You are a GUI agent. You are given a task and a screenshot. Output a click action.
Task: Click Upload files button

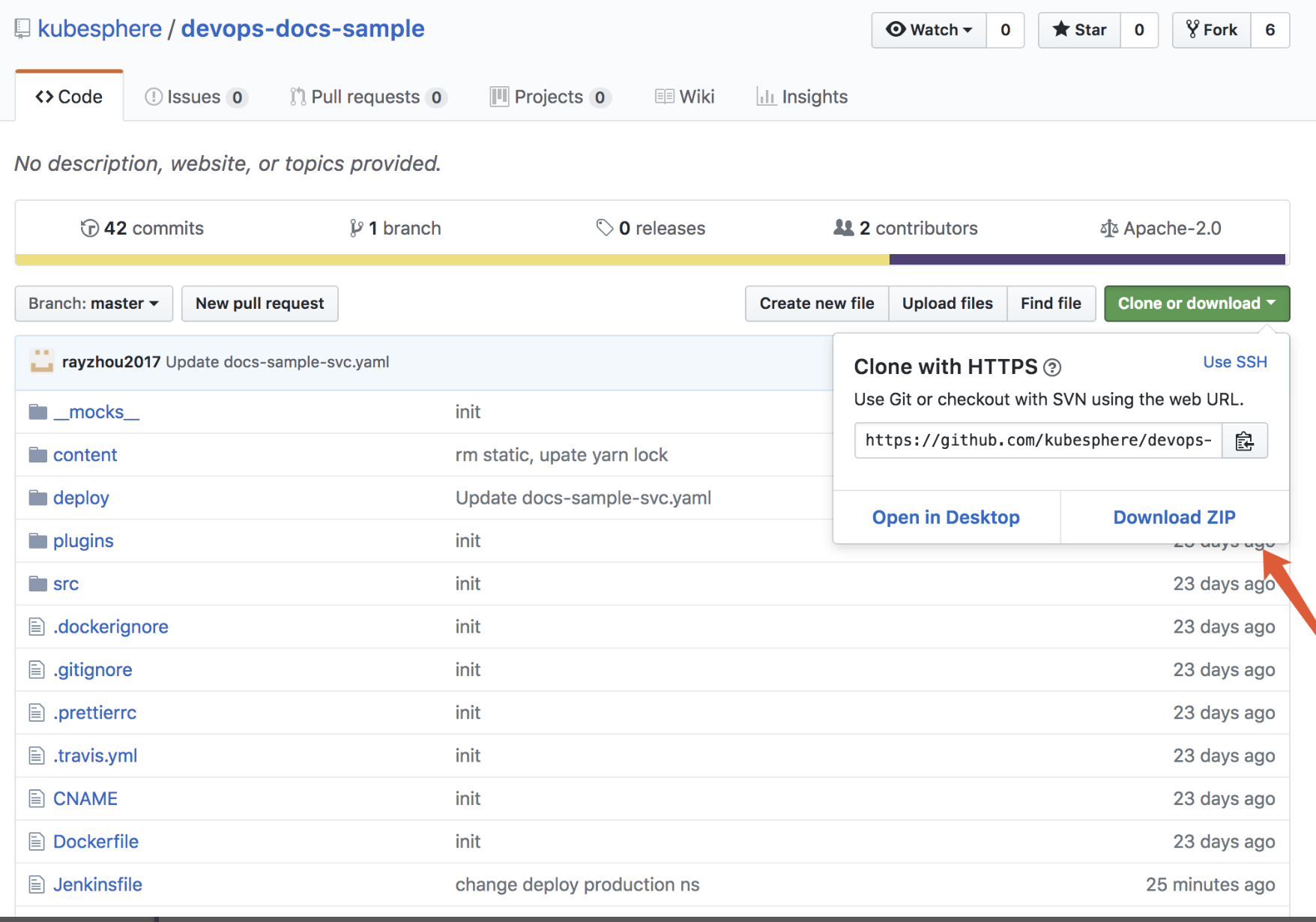coord(947,304)
